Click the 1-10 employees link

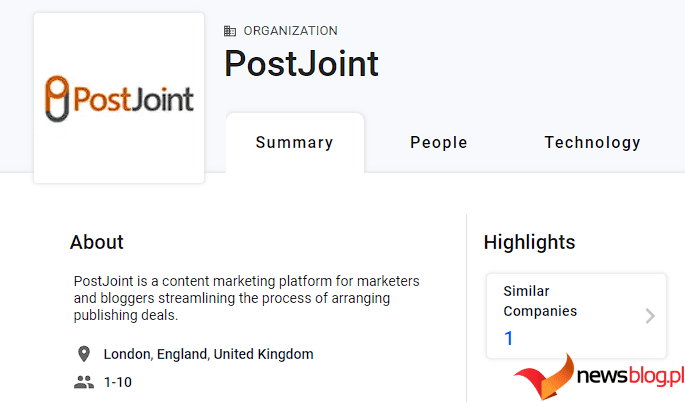click(118, 382)
